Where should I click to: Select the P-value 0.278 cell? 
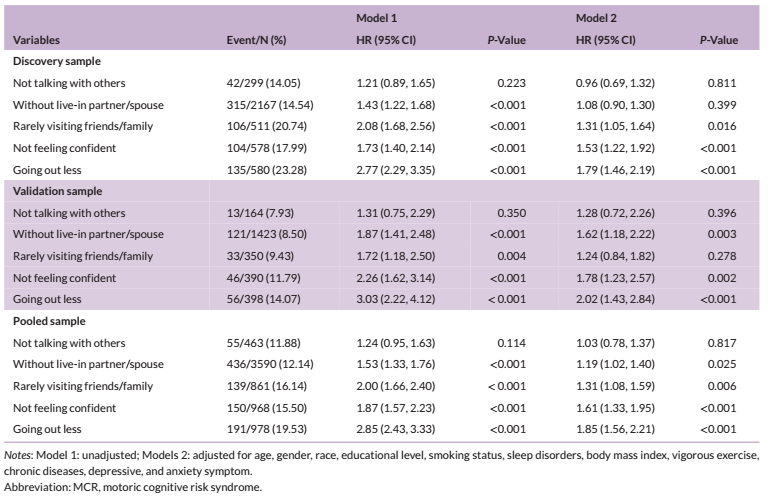(724, 254)
